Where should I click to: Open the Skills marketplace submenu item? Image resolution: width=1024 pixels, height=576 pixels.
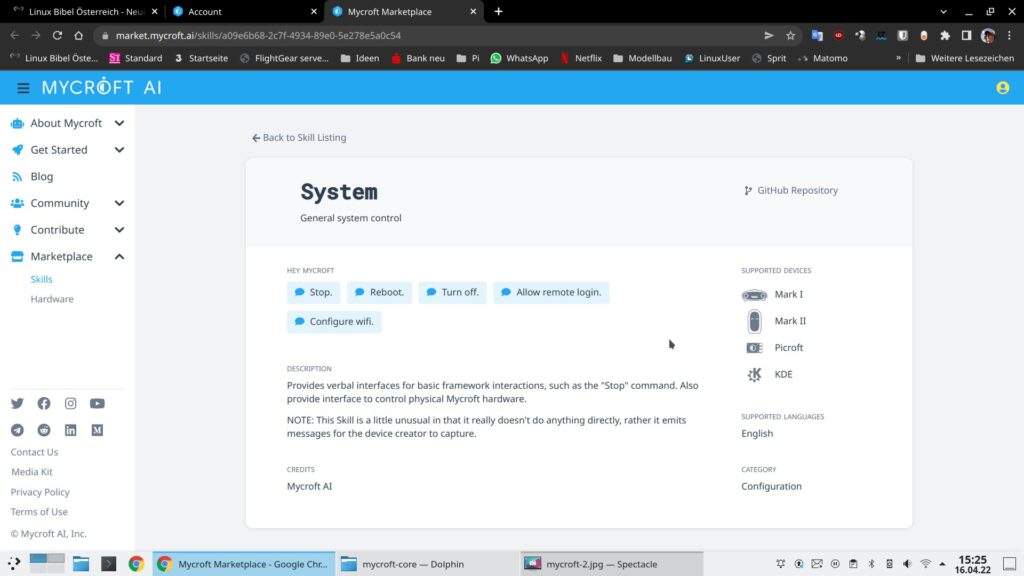tap(41, 279)
